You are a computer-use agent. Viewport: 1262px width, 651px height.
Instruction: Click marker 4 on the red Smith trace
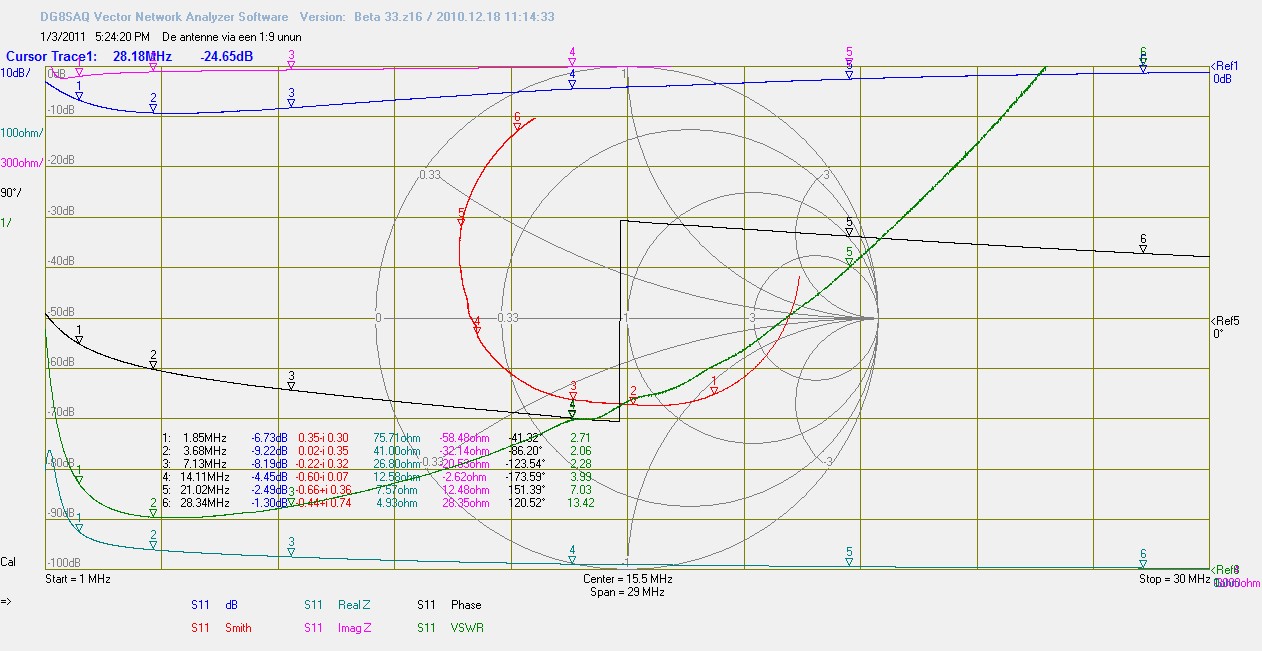point(477,326)
